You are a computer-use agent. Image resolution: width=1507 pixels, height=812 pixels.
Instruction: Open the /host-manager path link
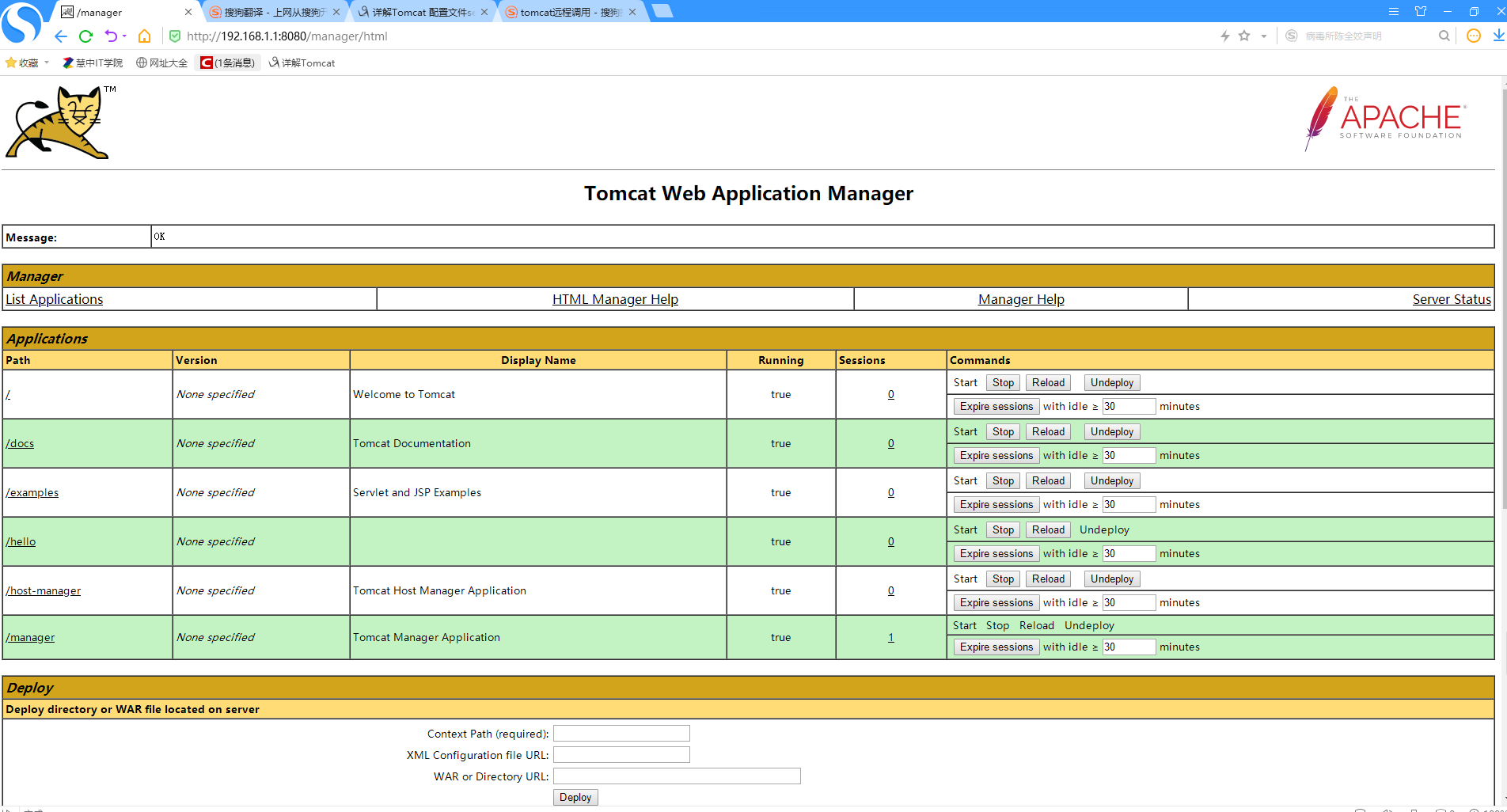tap(44, 590)
